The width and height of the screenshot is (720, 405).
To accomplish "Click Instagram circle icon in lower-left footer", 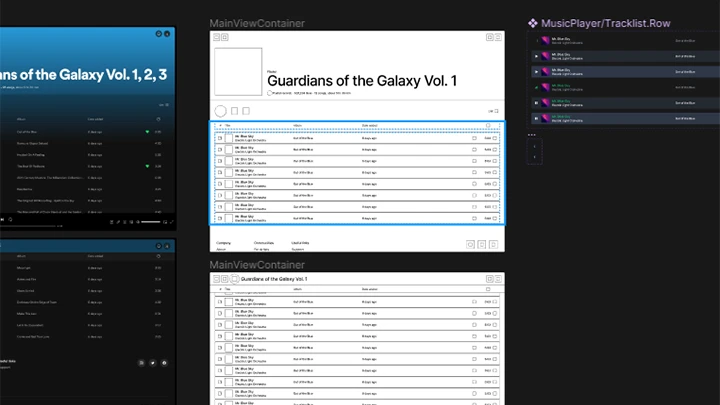I will click(x=141, y=363).
